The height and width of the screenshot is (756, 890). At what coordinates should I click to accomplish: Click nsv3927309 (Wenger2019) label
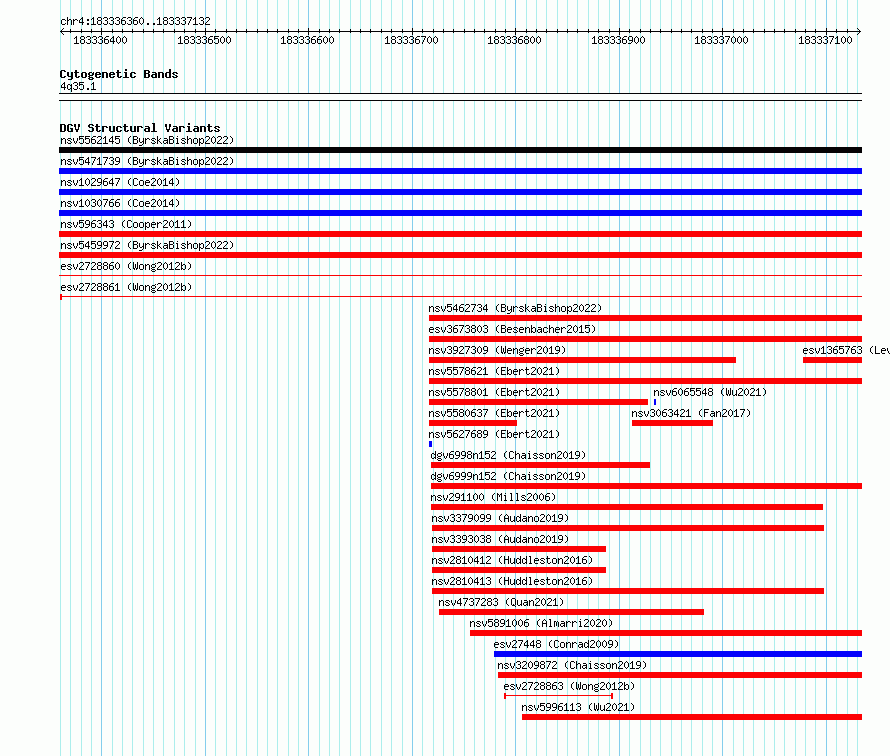tap(497, 350)
